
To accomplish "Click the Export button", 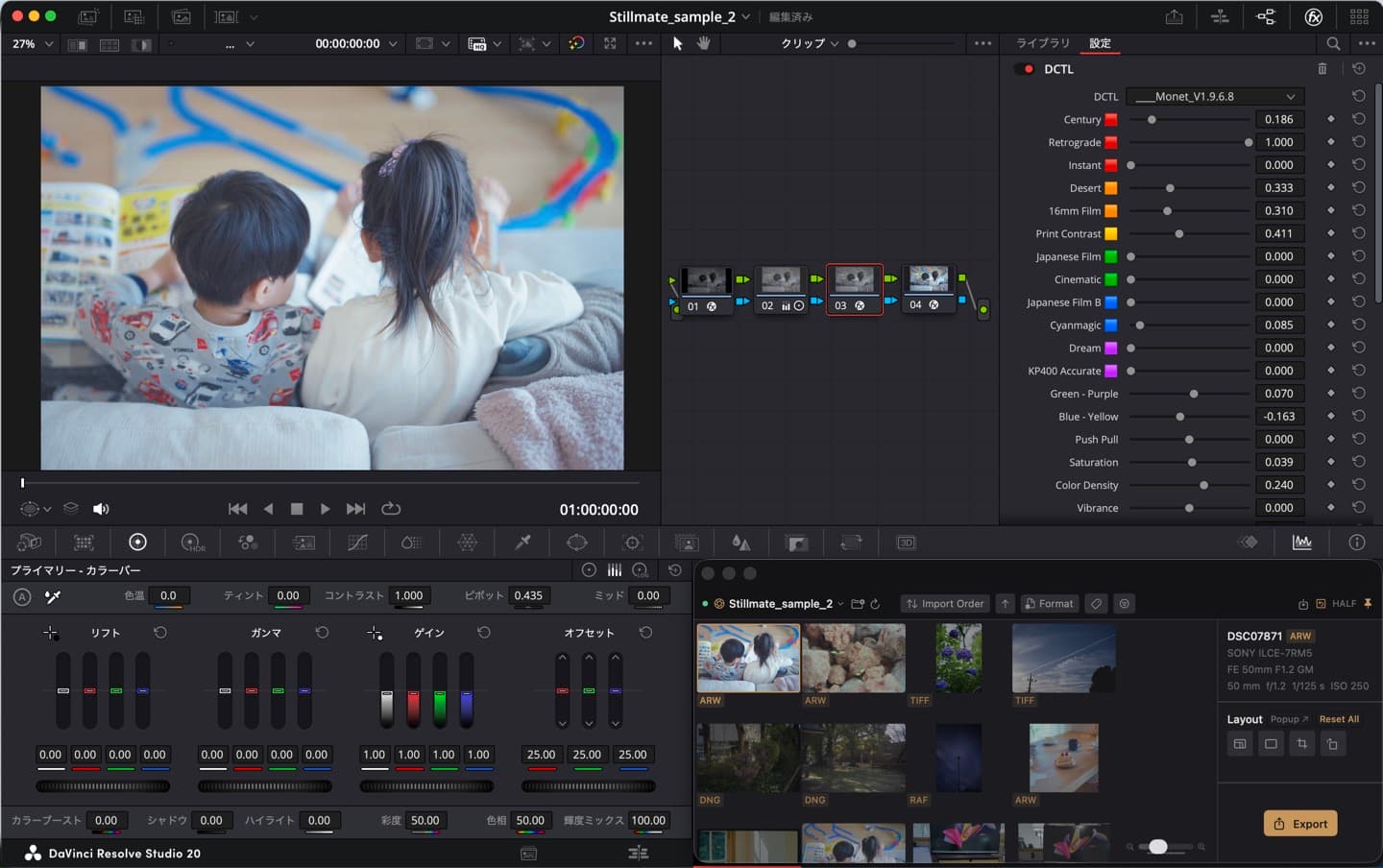I will pyautogui.click(x=1299, y=823).
